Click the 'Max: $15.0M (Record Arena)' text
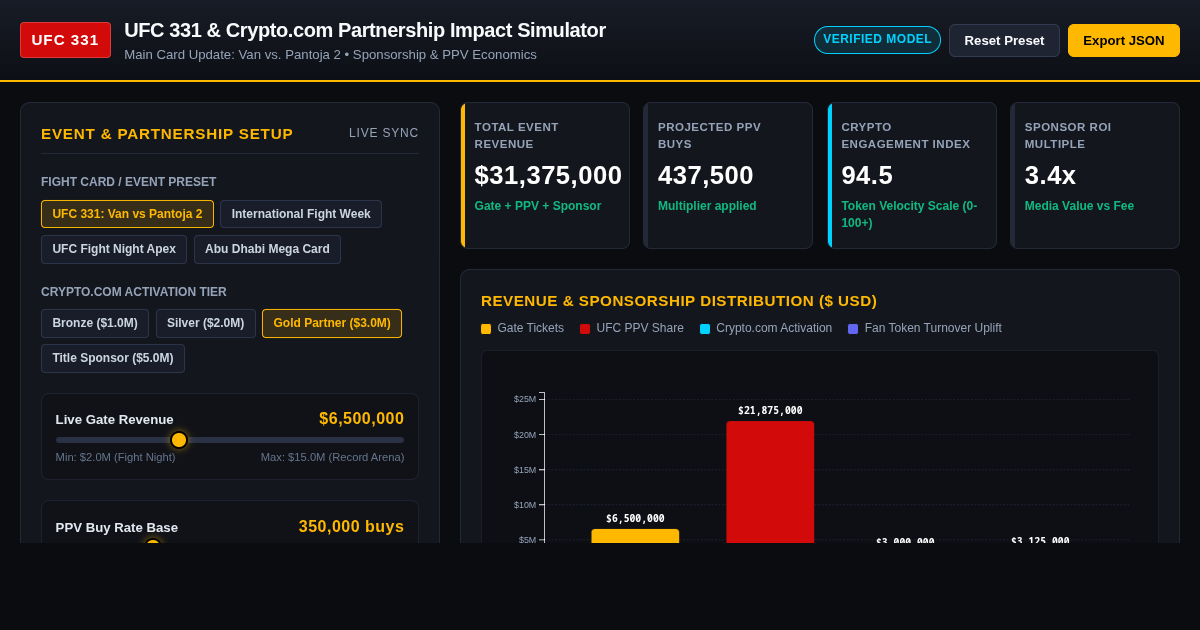Viewport: 1200px width, 630px height. tap(333, 457)
